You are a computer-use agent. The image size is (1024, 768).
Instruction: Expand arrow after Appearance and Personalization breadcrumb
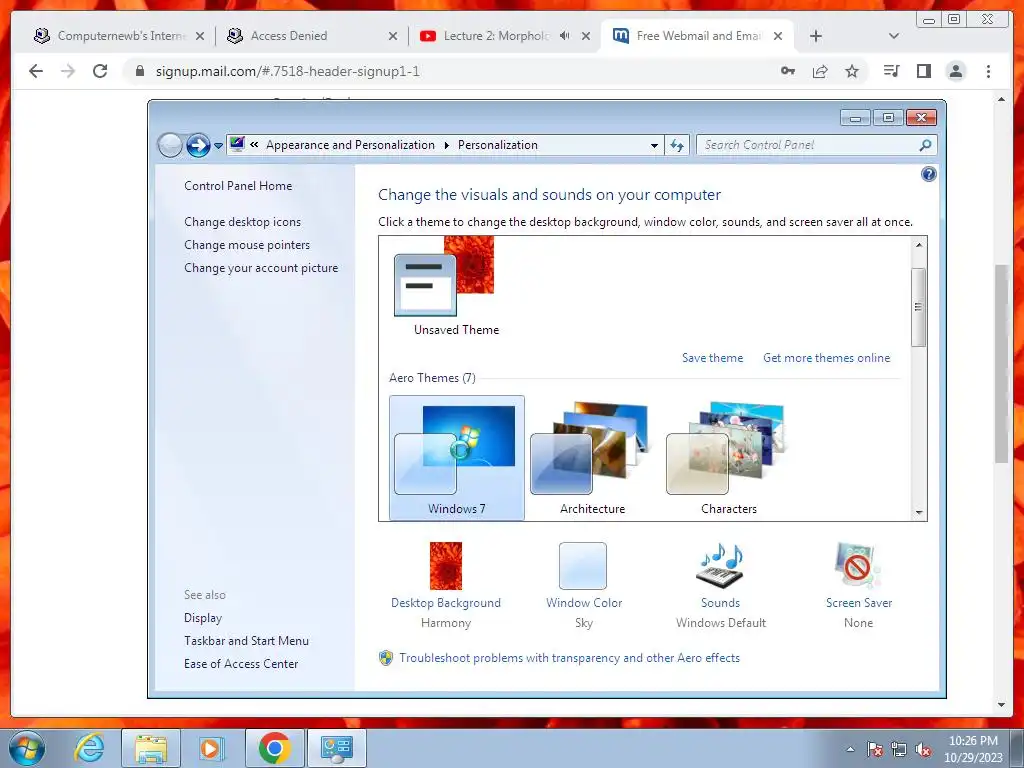point(447,145)
